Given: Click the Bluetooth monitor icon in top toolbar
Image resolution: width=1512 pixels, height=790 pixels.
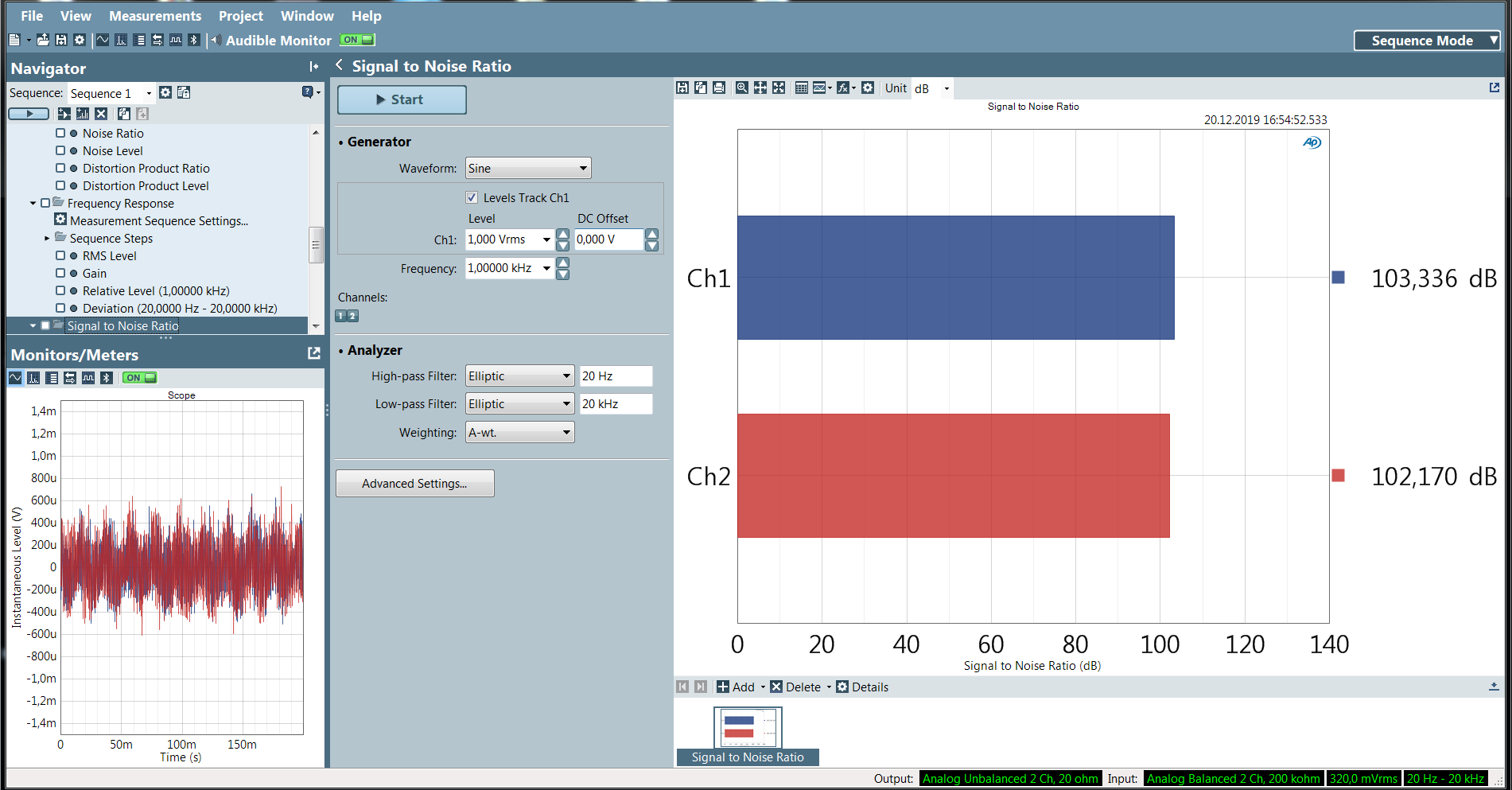Looking at the screenshot, I should pos(193,40).
